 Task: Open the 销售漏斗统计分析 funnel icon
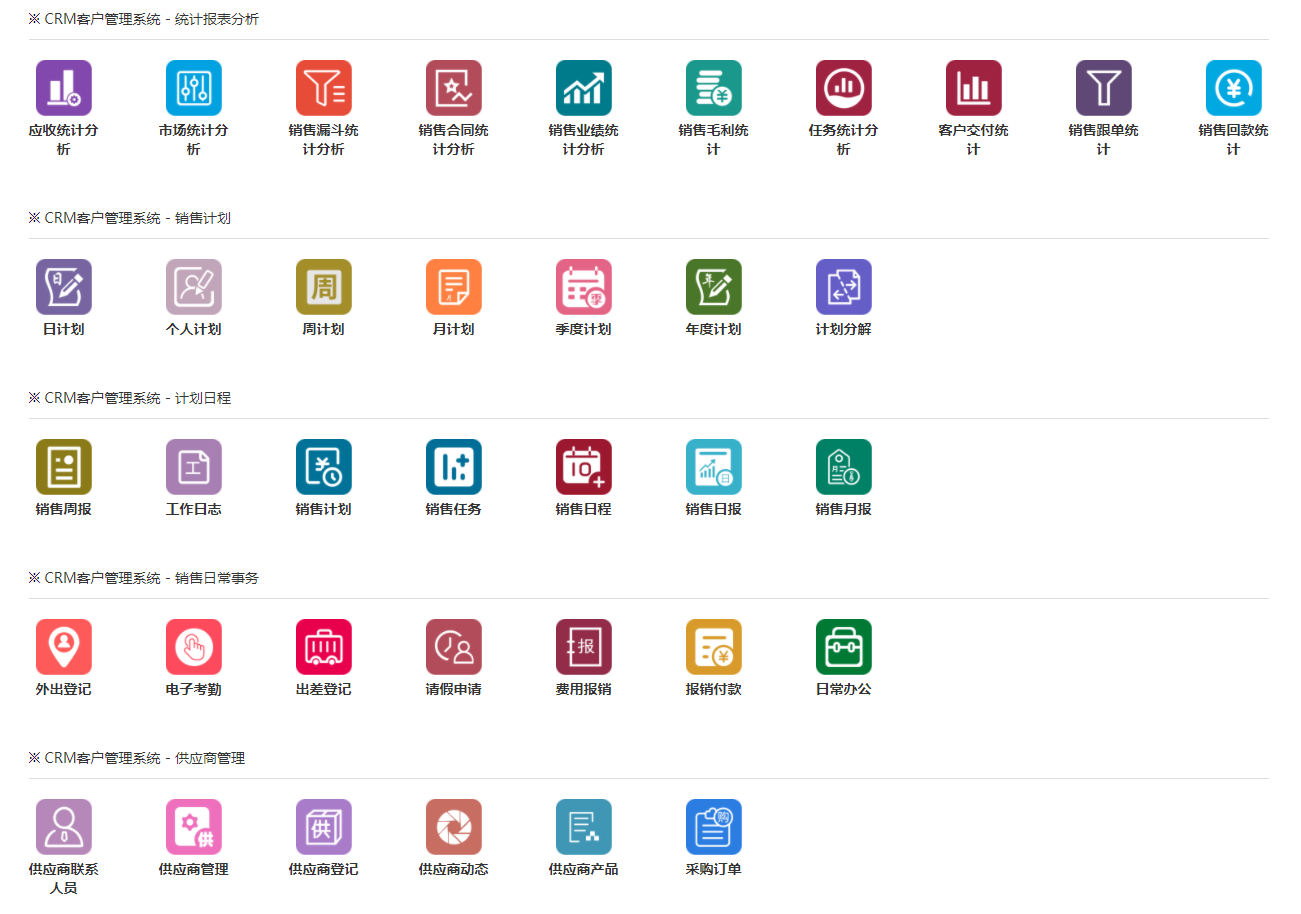click(323, 88)
